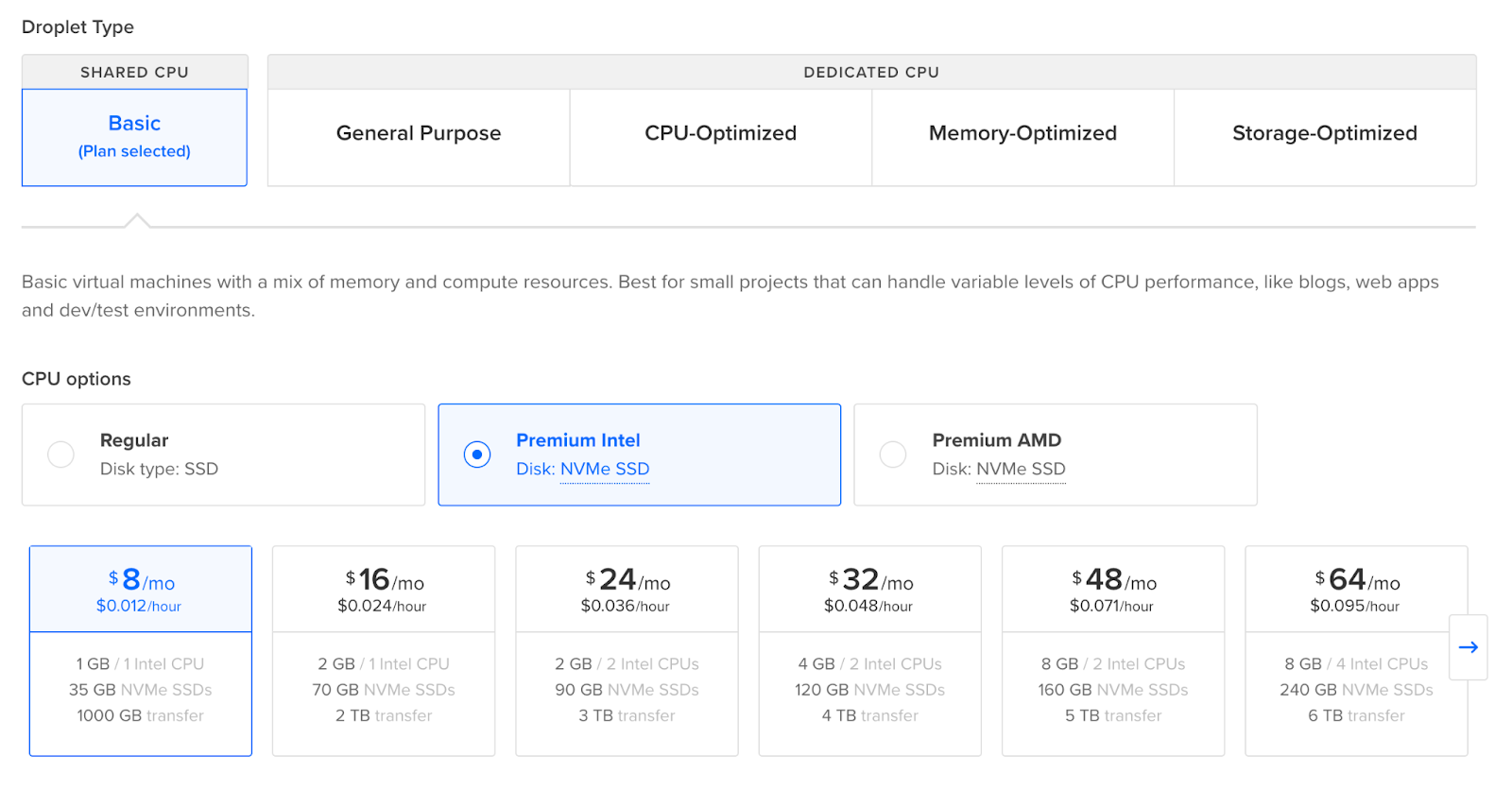Viewport: 1512px width, 790px height.
Task: Select the $48/mo 8 GB plan
Action: [x=1113, y=650]
